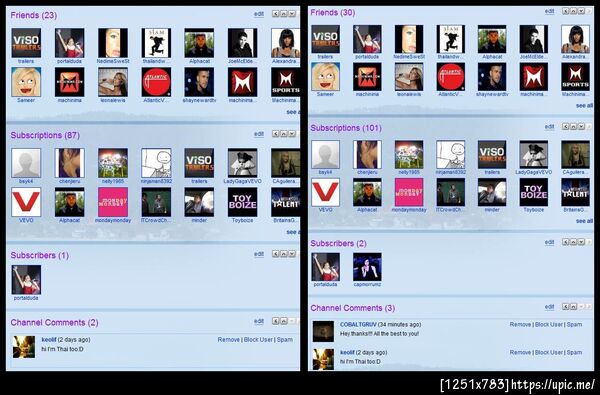Screen dimensions: 600x395
Task: Click the up arrow on Channel Comments (2)
Action: (284, 321)
